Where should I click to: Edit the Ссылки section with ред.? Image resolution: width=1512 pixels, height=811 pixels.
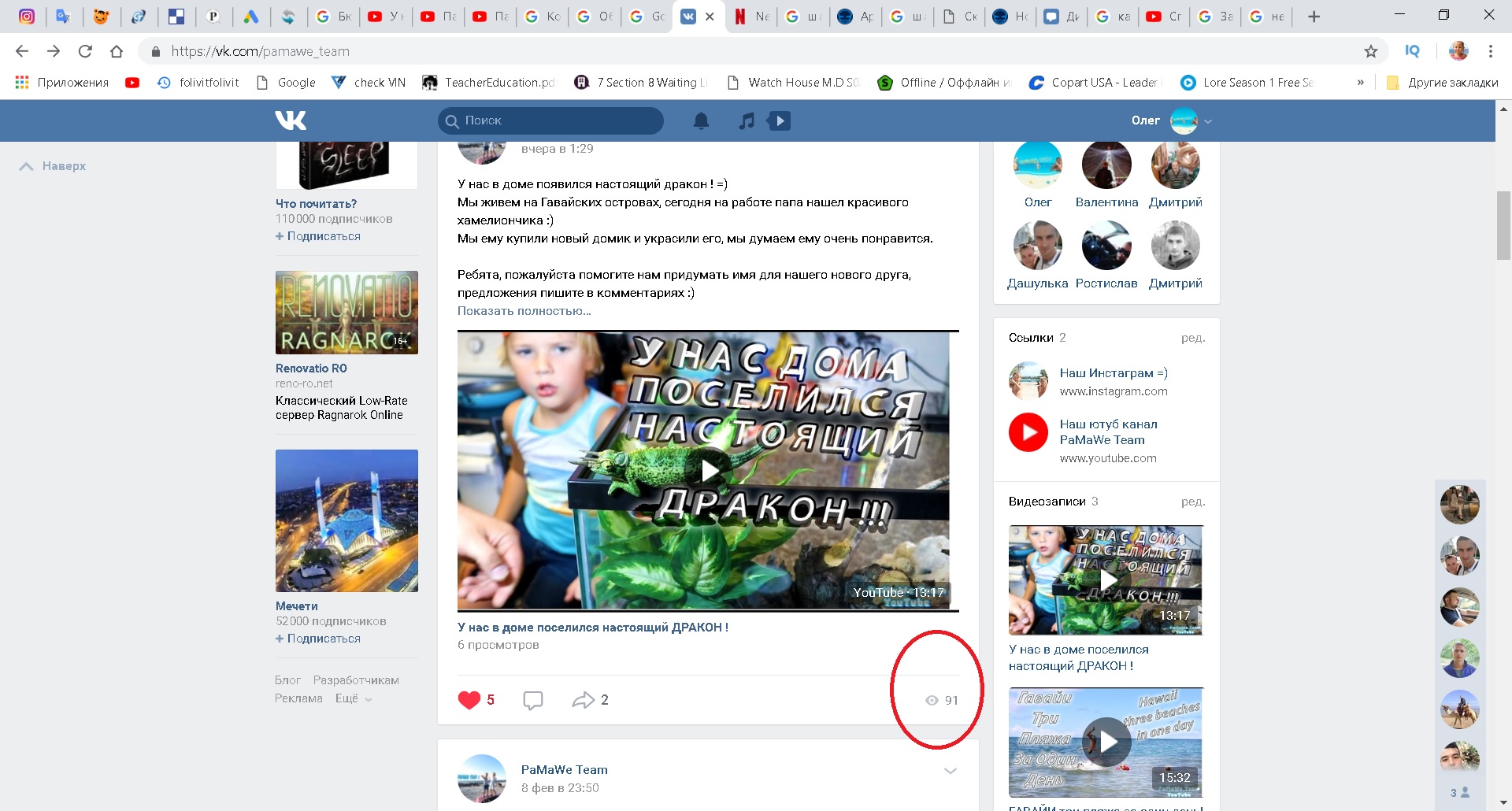point(1193,338)
